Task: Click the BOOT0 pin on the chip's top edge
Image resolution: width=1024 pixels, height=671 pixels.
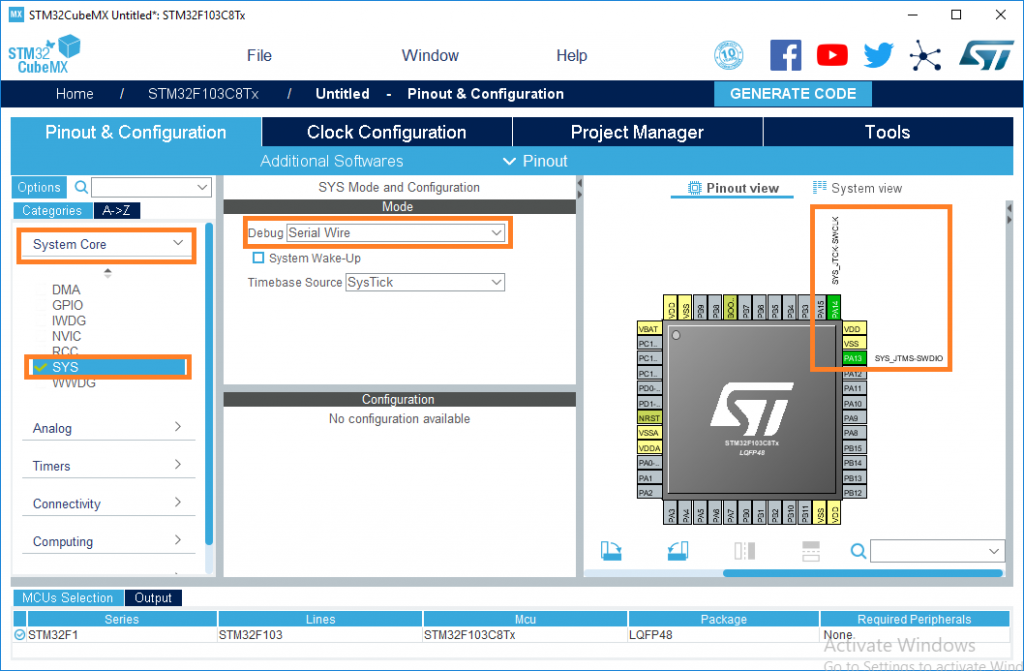Action: (x=730, y=307)
